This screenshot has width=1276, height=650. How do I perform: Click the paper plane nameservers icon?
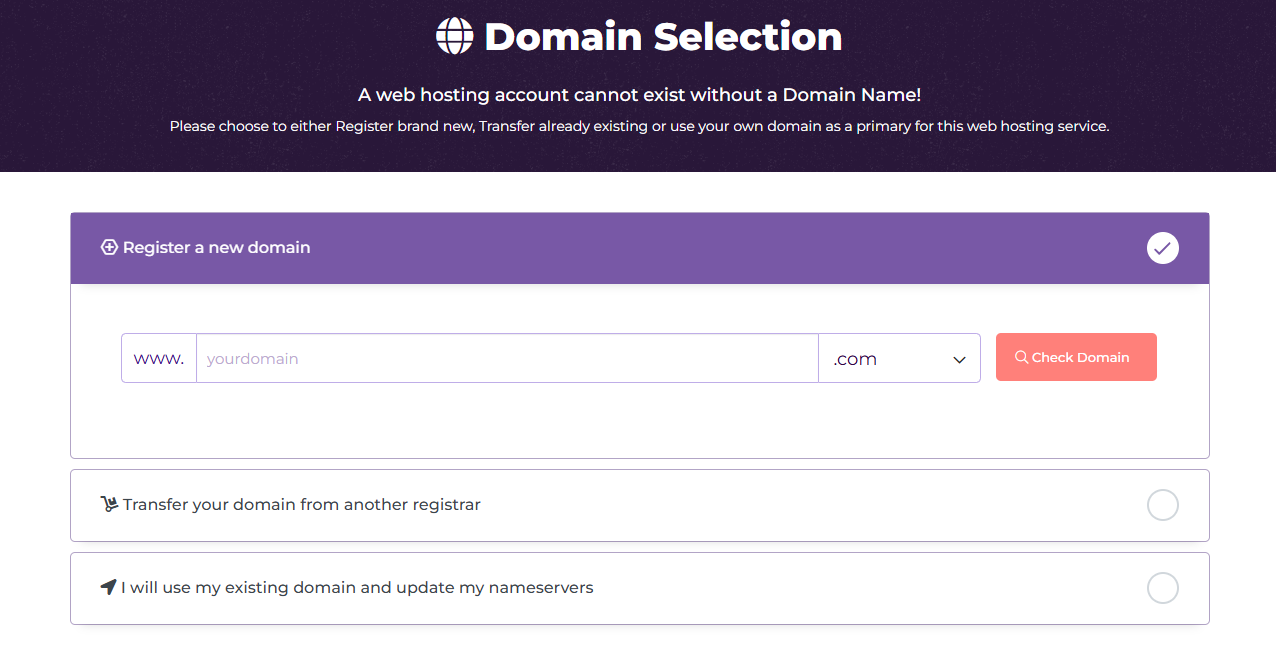(x=109, y=587)
